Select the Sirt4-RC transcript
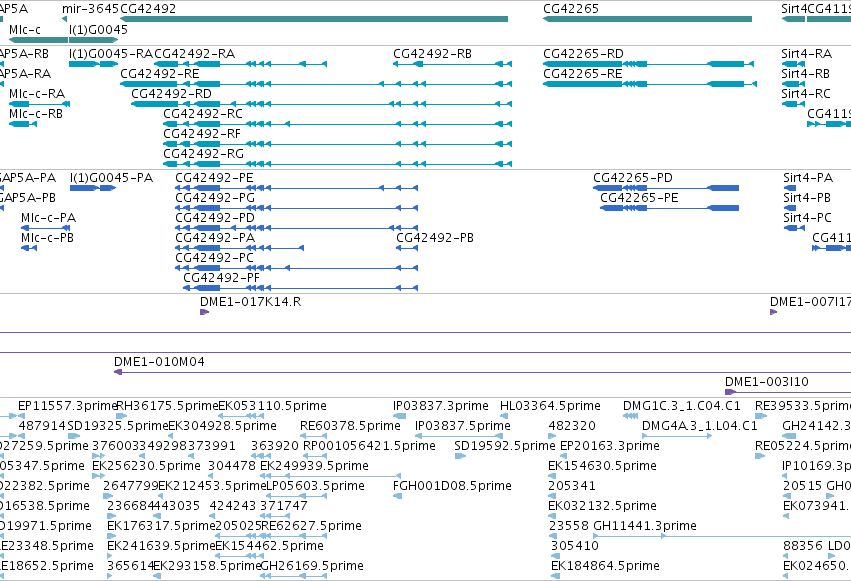851x581 pixels. point(793,104)
